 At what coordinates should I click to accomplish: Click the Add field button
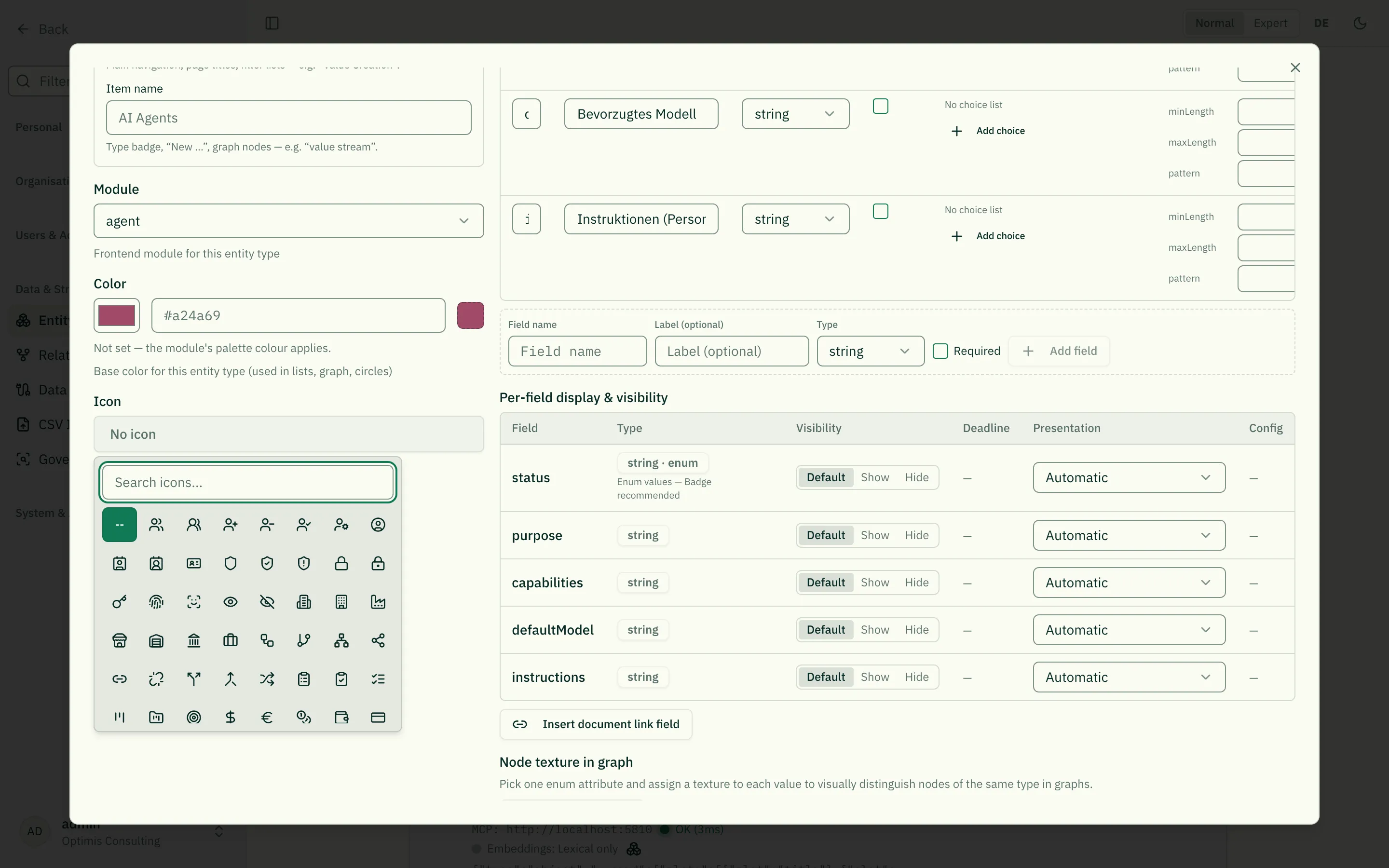[x=1059, y=351]
